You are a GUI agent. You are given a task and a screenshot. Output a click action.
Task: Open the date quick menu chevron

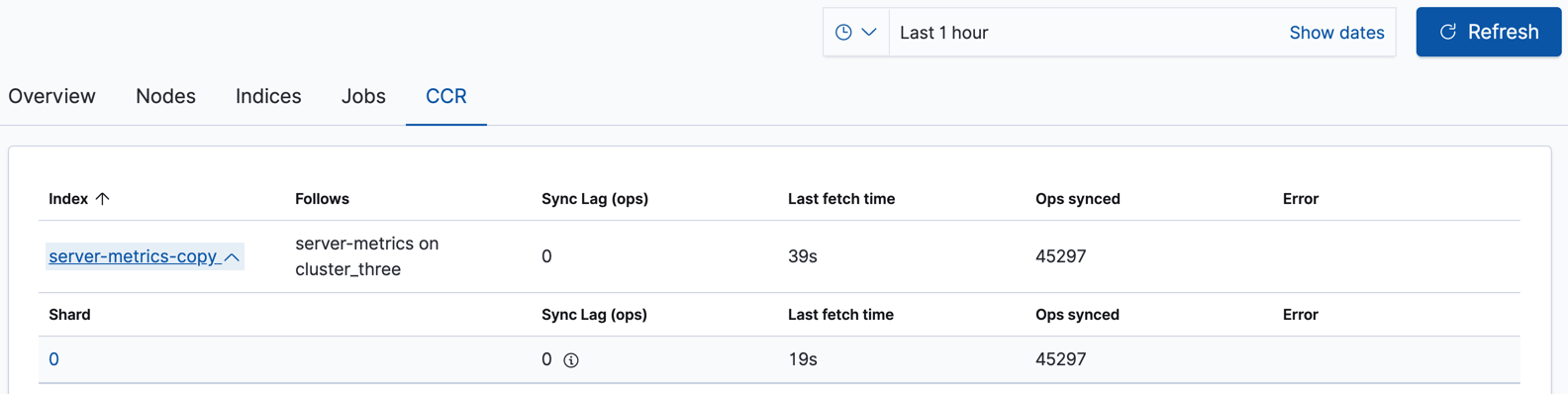(869, 33)
